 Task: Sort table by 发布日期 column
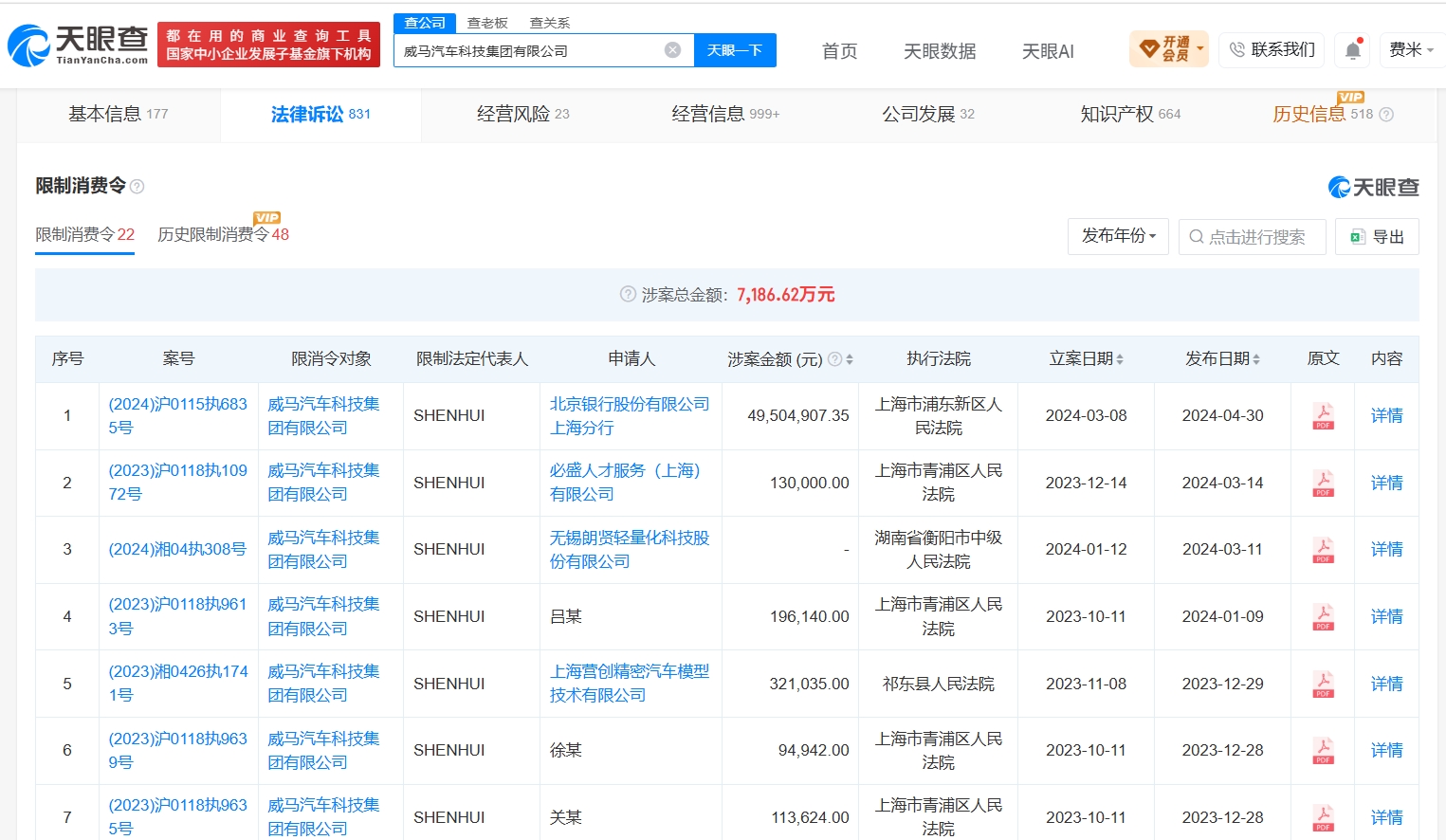tap(1256, 359)
